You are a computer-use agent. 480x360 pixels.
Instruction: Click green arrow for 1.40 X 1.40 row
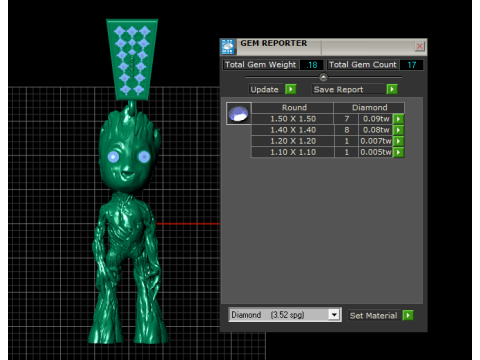[x=399, y=130]
